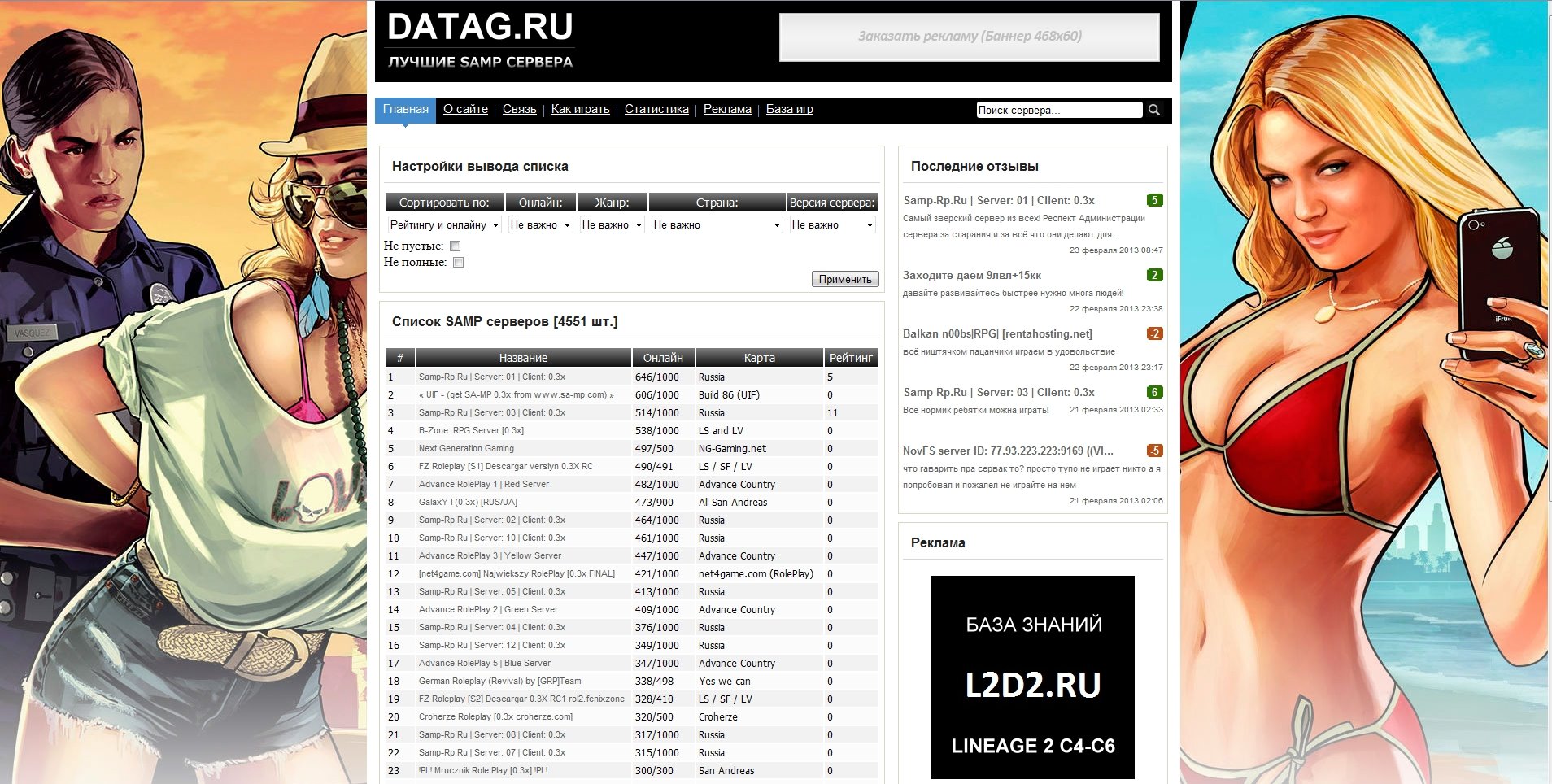Screen dimensions: 1552x784
Task: Click the search magnifier icon
Action: pyautogui.click(x=1153, y=110)
